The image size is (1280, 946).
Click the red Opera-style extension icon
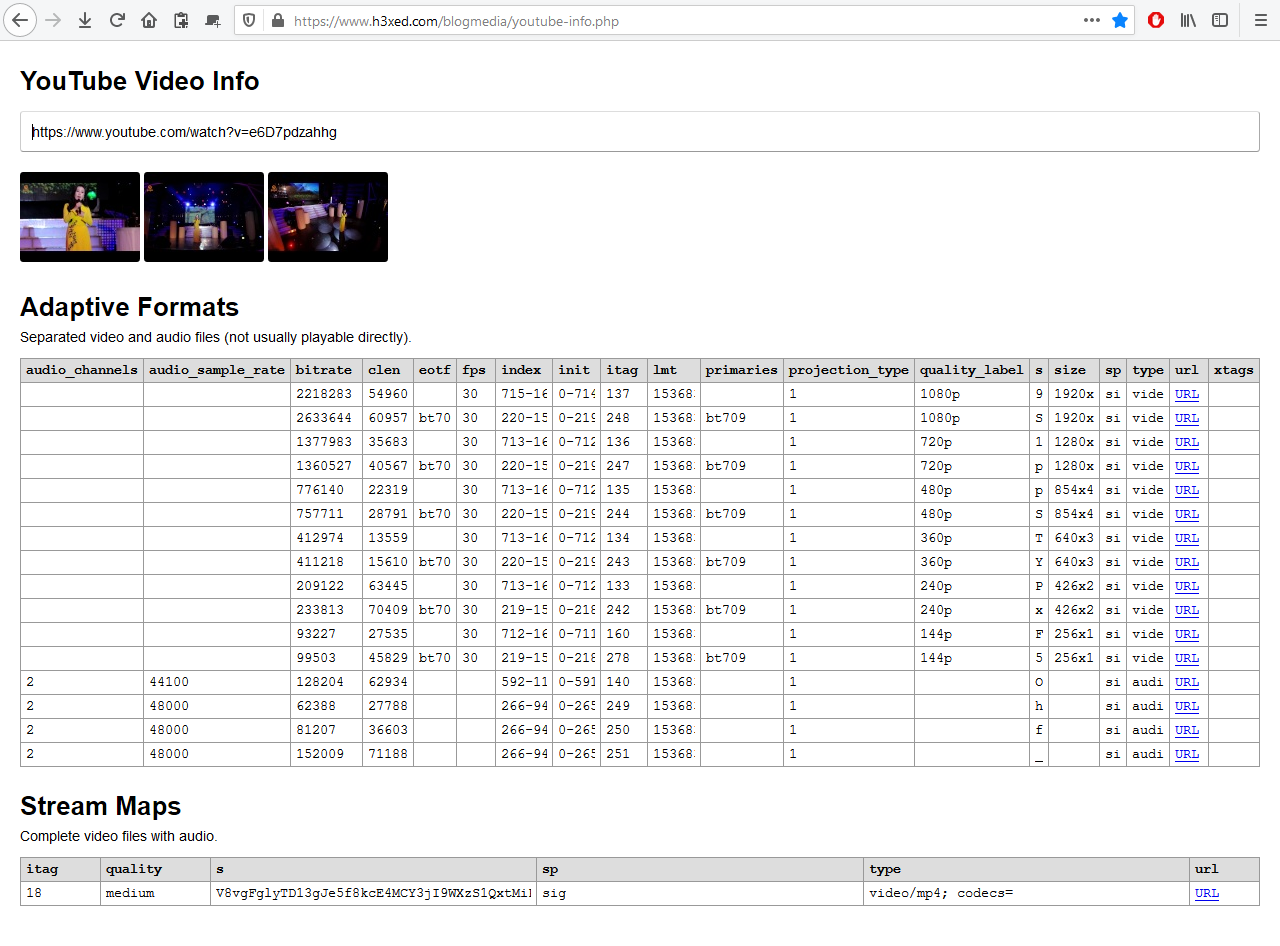coord(1156,20)
